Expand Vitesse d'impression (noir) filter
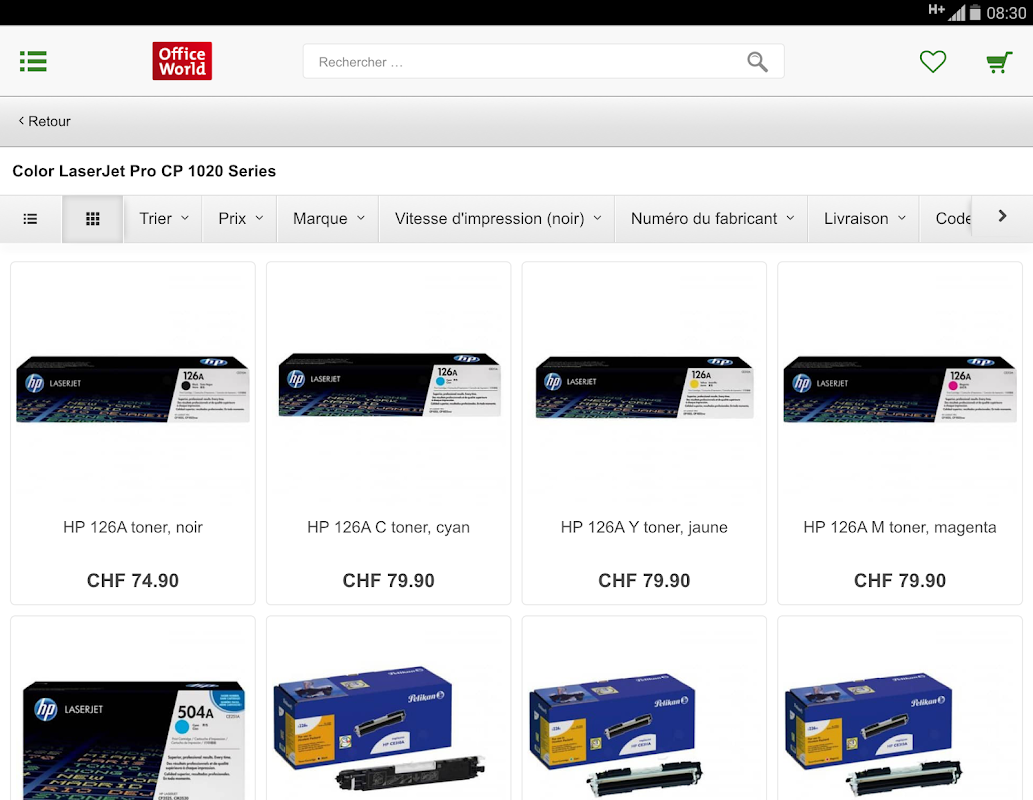The height and width of the screenshot is (800, 1033). coord(497,219)
